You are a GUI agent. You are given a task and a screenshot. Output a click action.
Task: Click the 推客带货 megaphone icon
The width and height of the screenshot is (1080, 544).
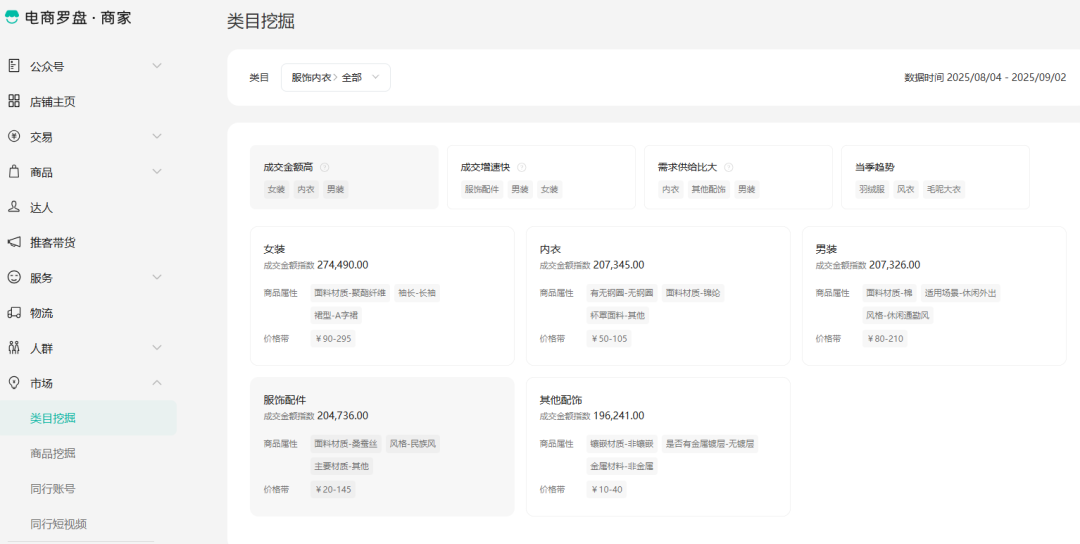[x=14, y=242]
